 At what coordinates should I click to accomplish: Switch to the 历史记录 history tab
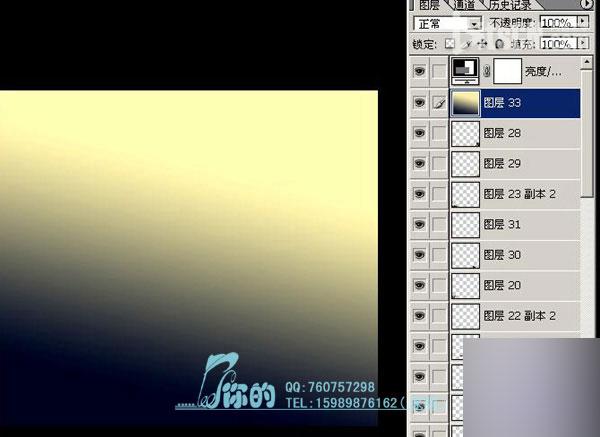[511, 5]
